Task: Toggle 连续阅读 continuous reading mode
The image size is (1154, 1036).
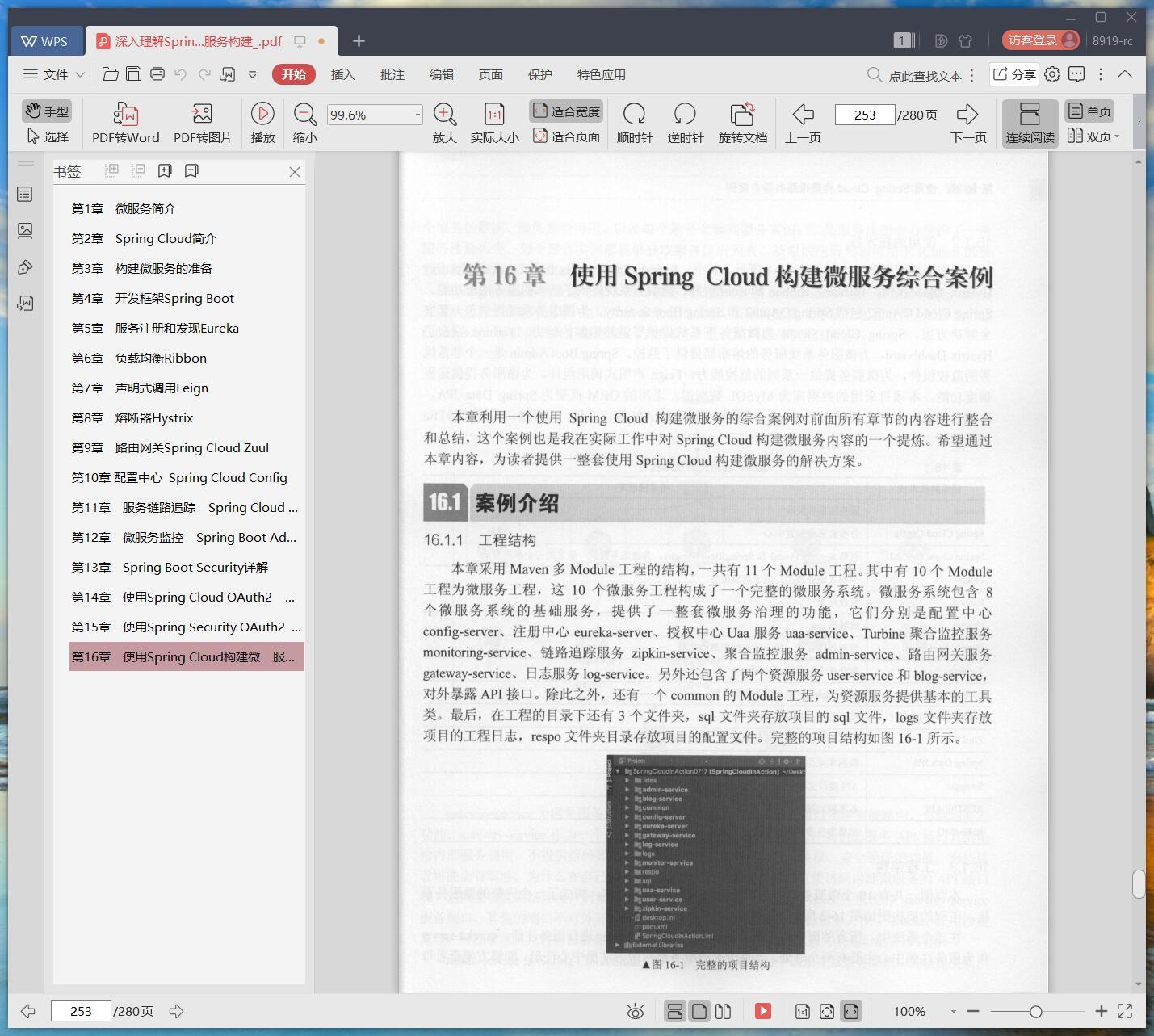Action: [1030, 124]
